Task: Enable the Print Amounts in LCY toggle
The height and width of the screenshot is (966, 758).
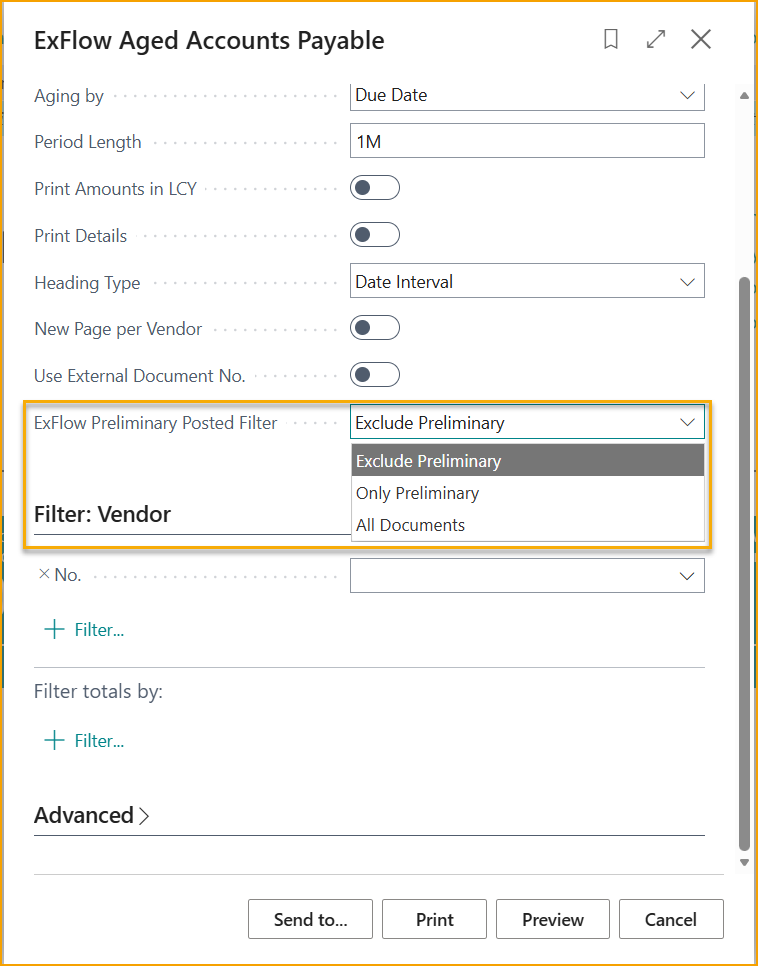Action: pyautogui.click(x=375, y=187)
